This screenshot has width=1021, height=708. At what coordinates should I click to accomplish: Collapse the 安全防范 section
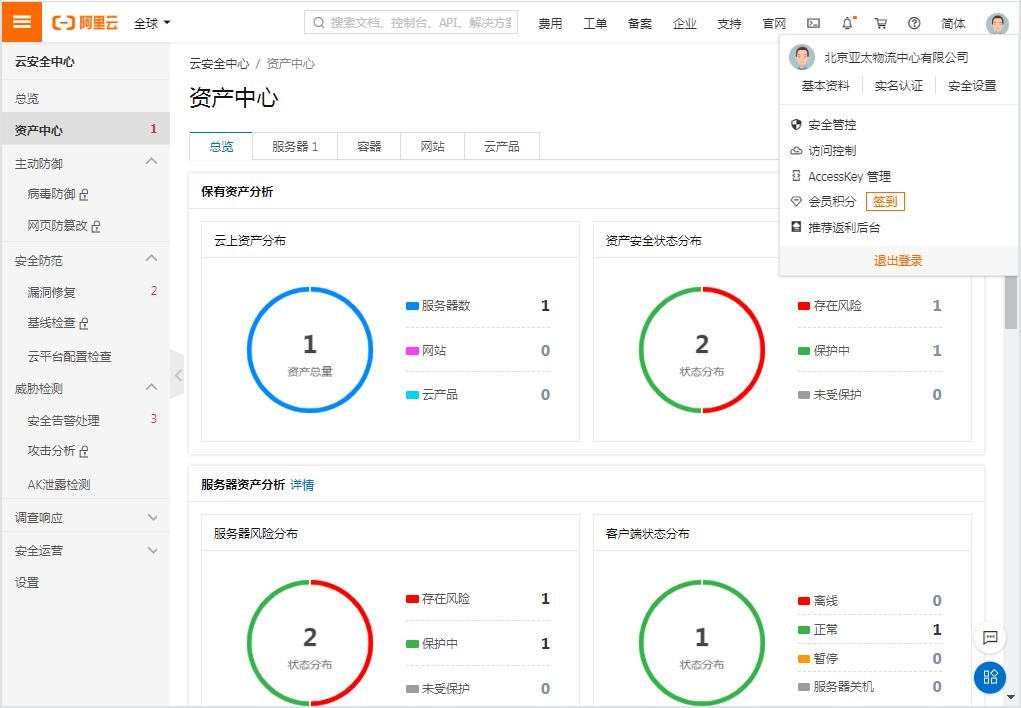pos(151,259)
